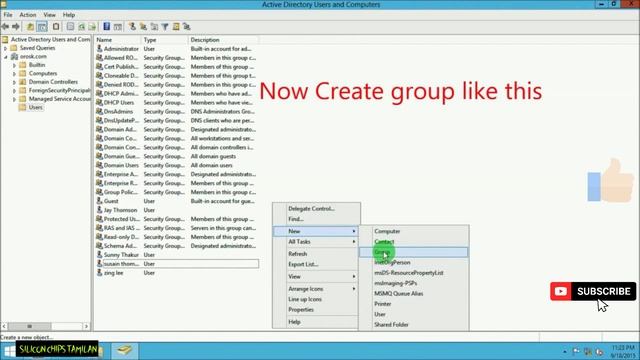This screenshot has height=360, width=640.
Task: Sort by the Description column header
Action: tap(223, 40)
